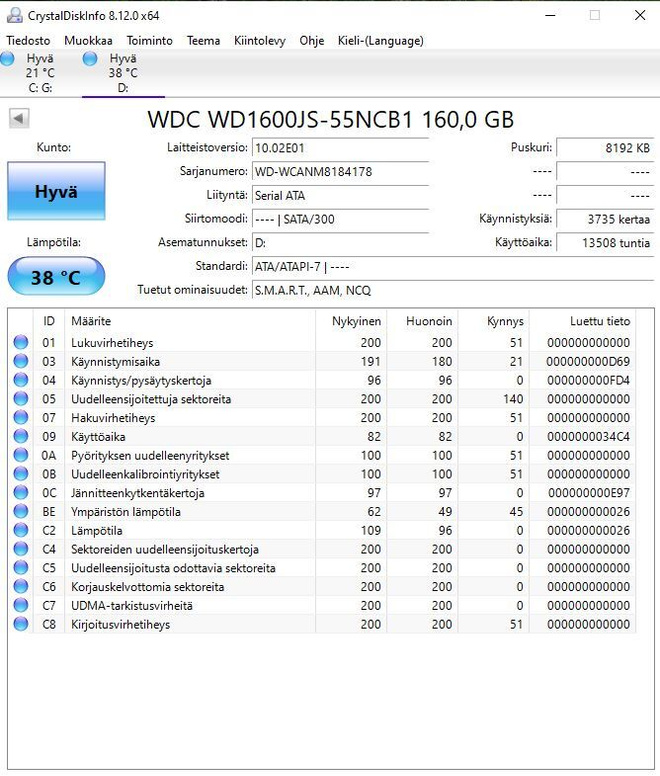
Task: Click status orb of row 03 Käynnistymisaika
Action: pos(21,361)
